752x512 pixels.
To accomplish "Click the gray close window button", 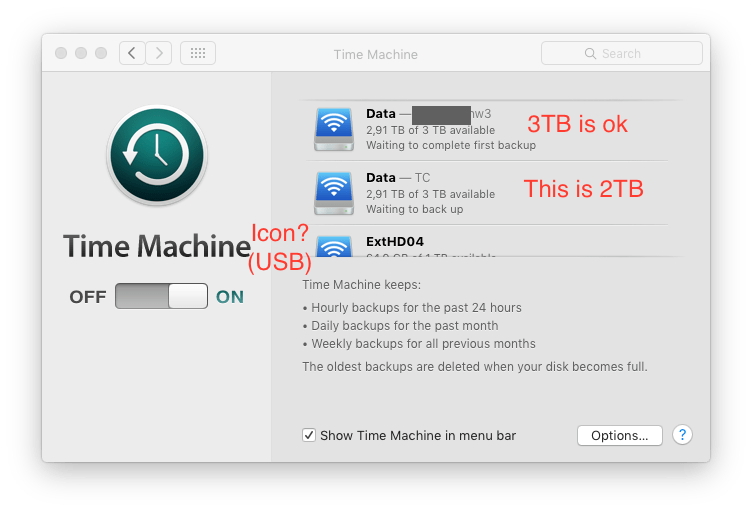I will (x=61, y=53).
